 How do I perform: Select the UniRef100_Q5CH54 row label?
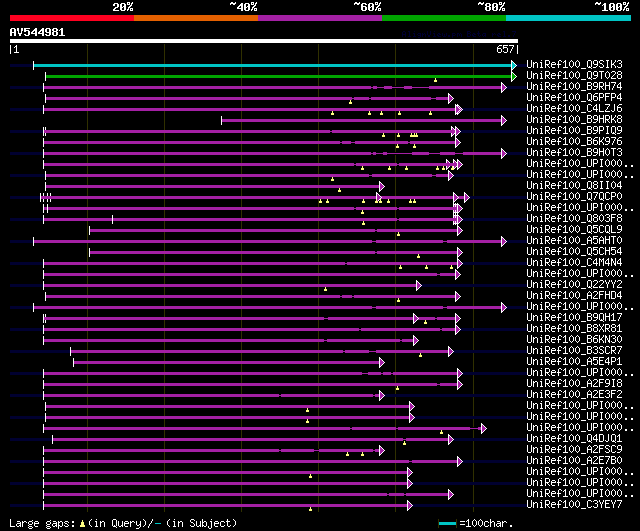pyautogui.click(x=574, y=252)
